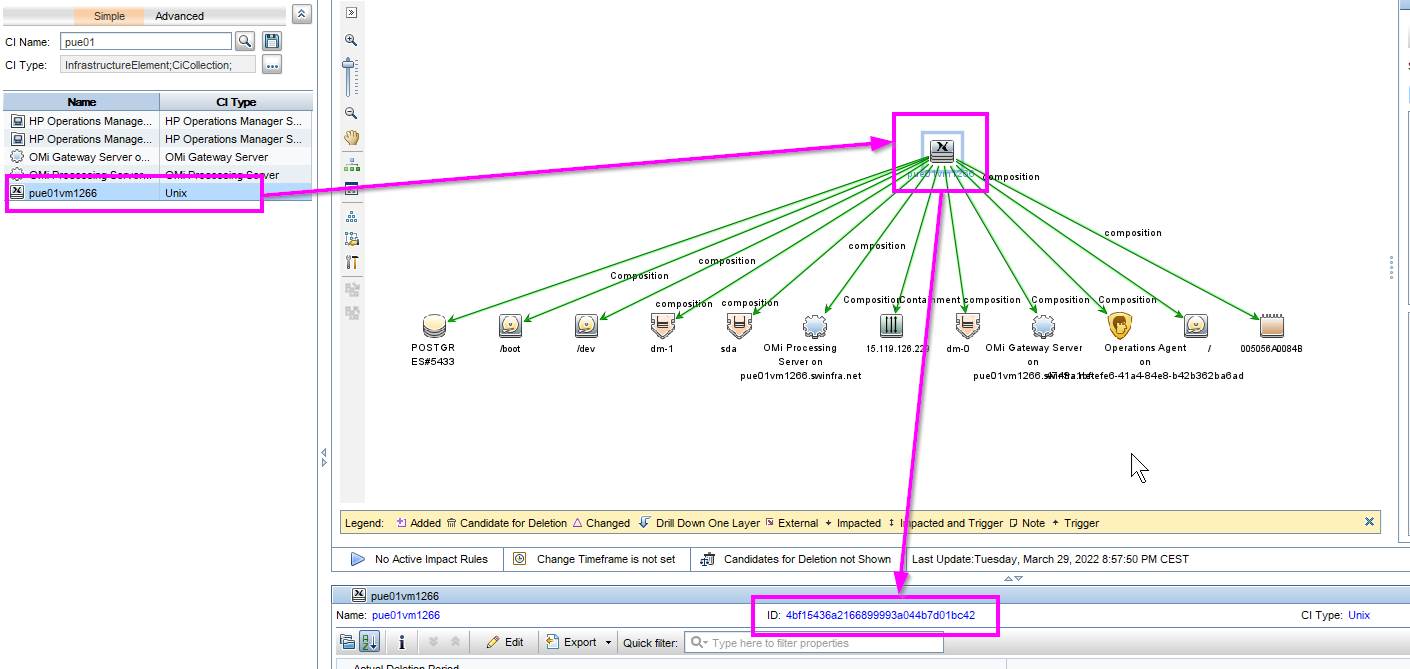Image resolution: width=1410 pixels, height=669 pixels.
Task: Select the OMi Processing Server result row
Action: pos(158,175)
